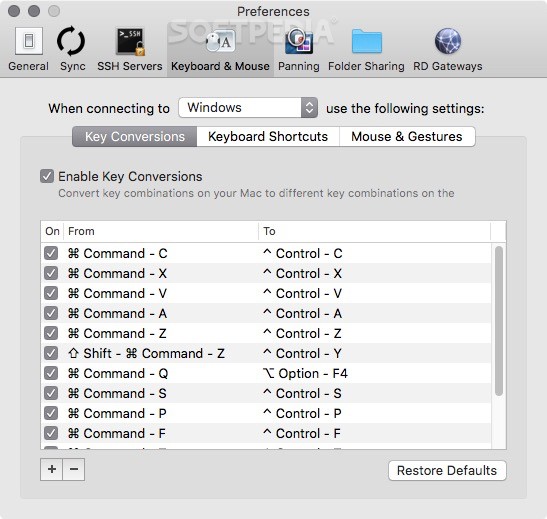Uncheck the Command - C conversion
This screenshot has height=519, width=547.
[51, 253]
